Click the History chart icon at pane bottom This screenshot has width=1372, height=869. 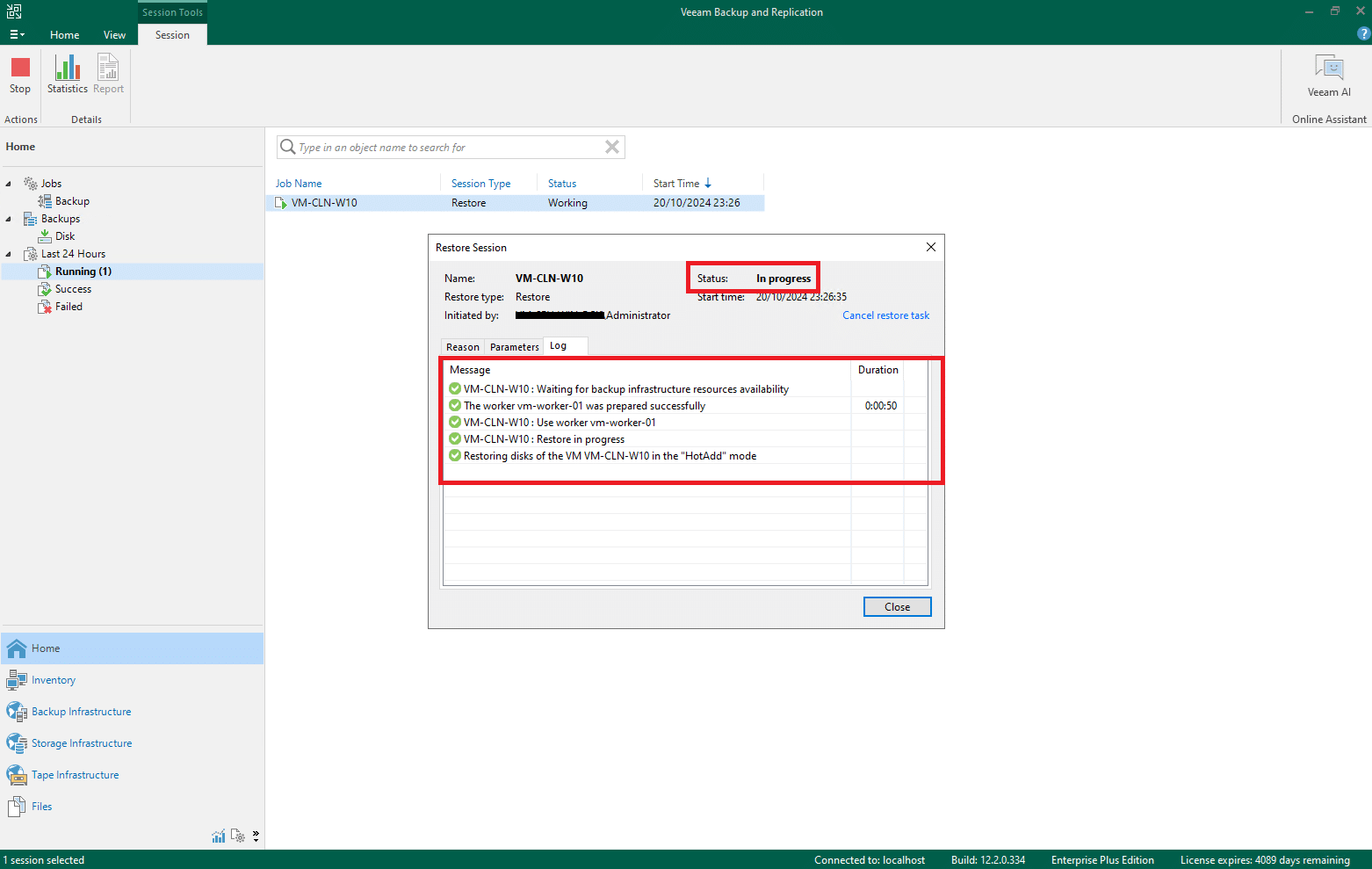click(x=219, y=836)
